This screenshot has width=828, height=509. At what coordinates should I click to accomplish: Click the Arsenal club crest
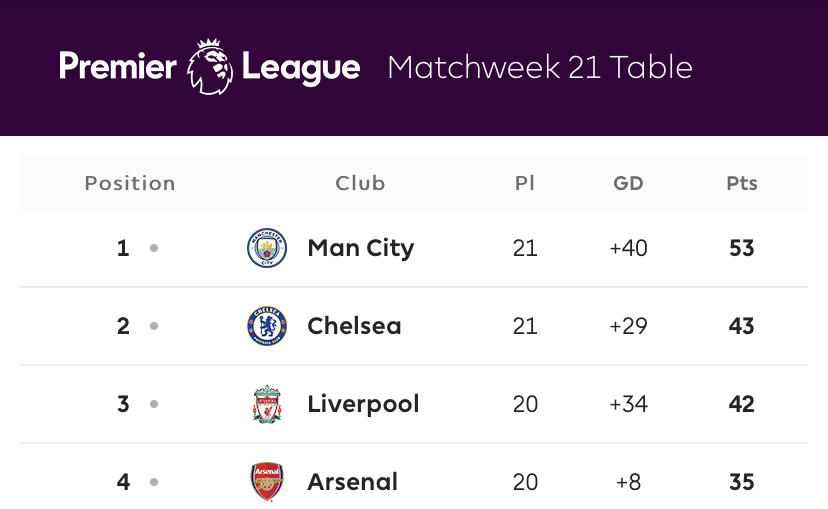click(267, 482)
